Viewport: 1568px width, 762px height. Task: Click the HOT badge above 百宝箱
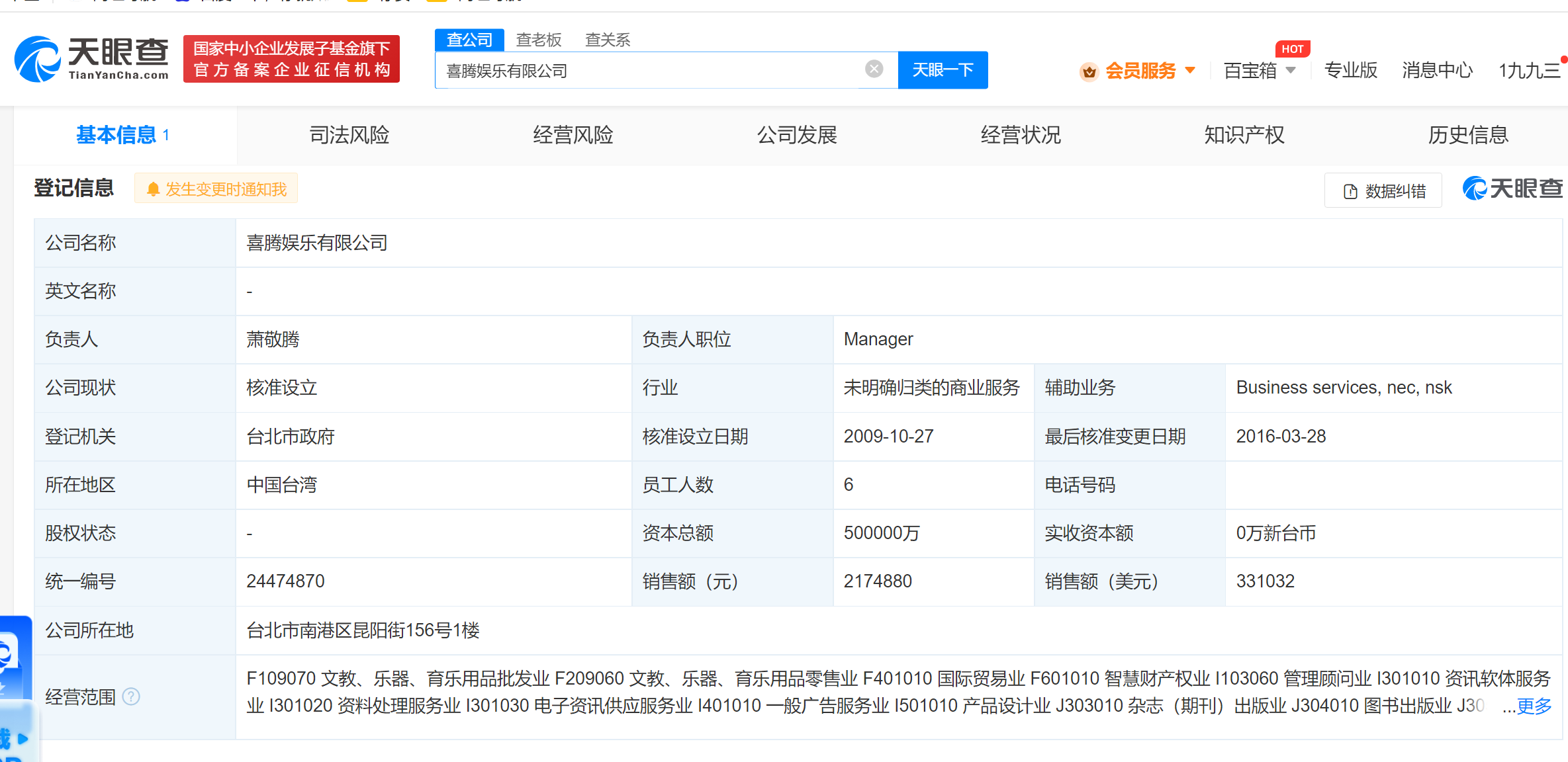tap(1292, 49)
